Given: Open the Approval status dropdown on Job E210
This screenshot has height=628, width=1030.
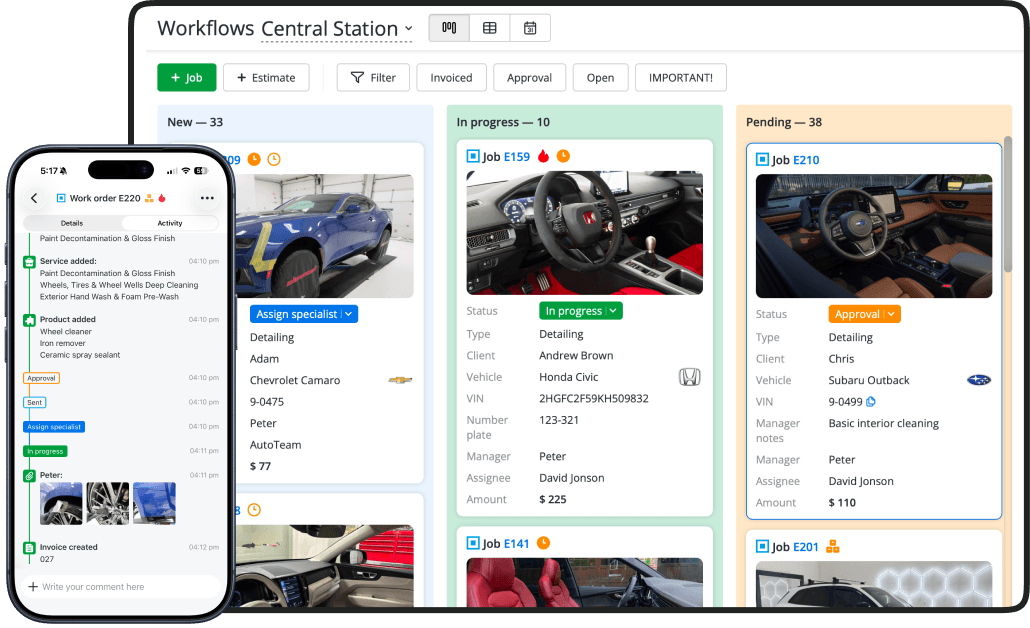Looking at the screenshot, I should click(x=864, y=314).
